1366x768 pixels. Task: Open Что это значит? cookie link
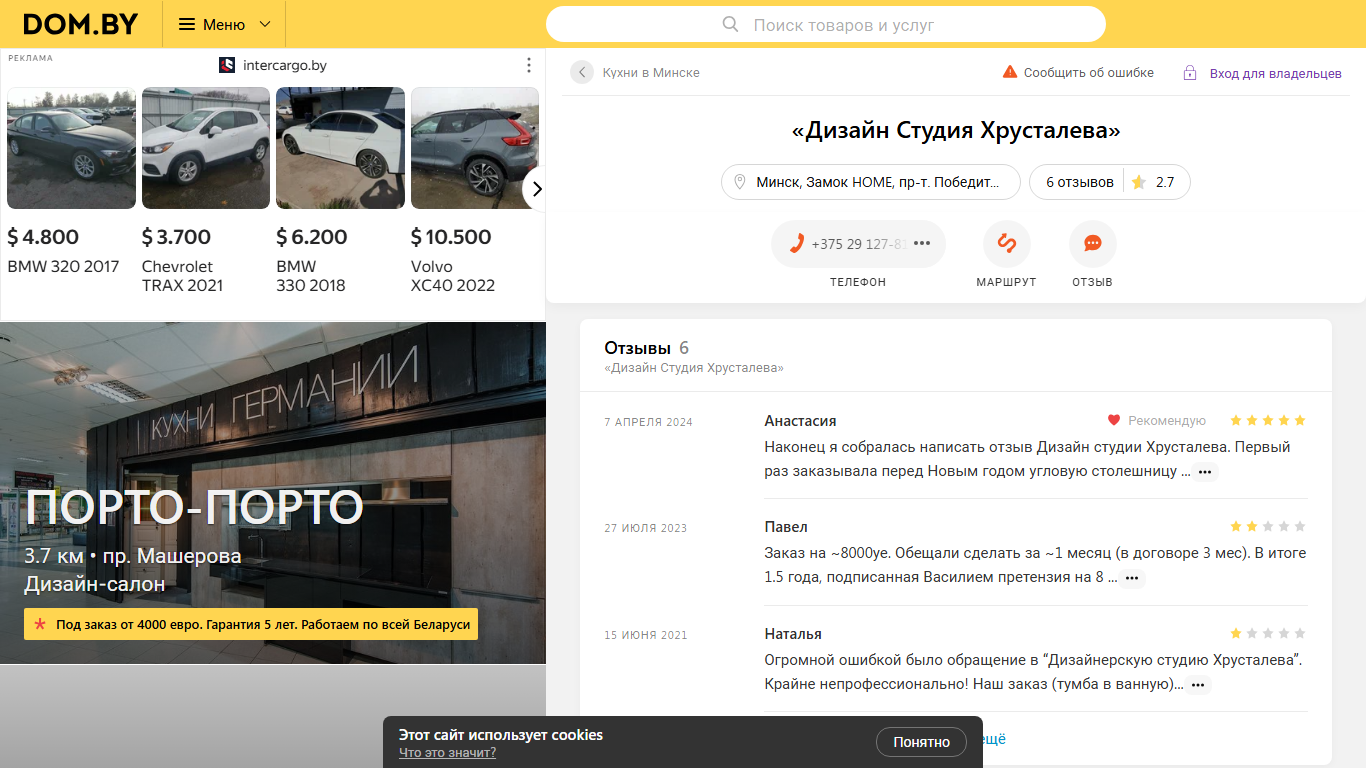(x=447, y=752)
